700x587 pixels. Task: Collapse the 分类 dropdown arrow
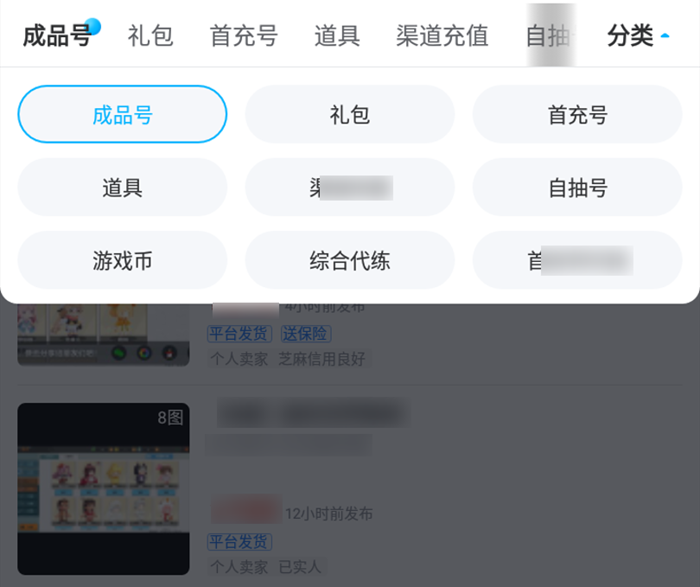coord(665,36)
